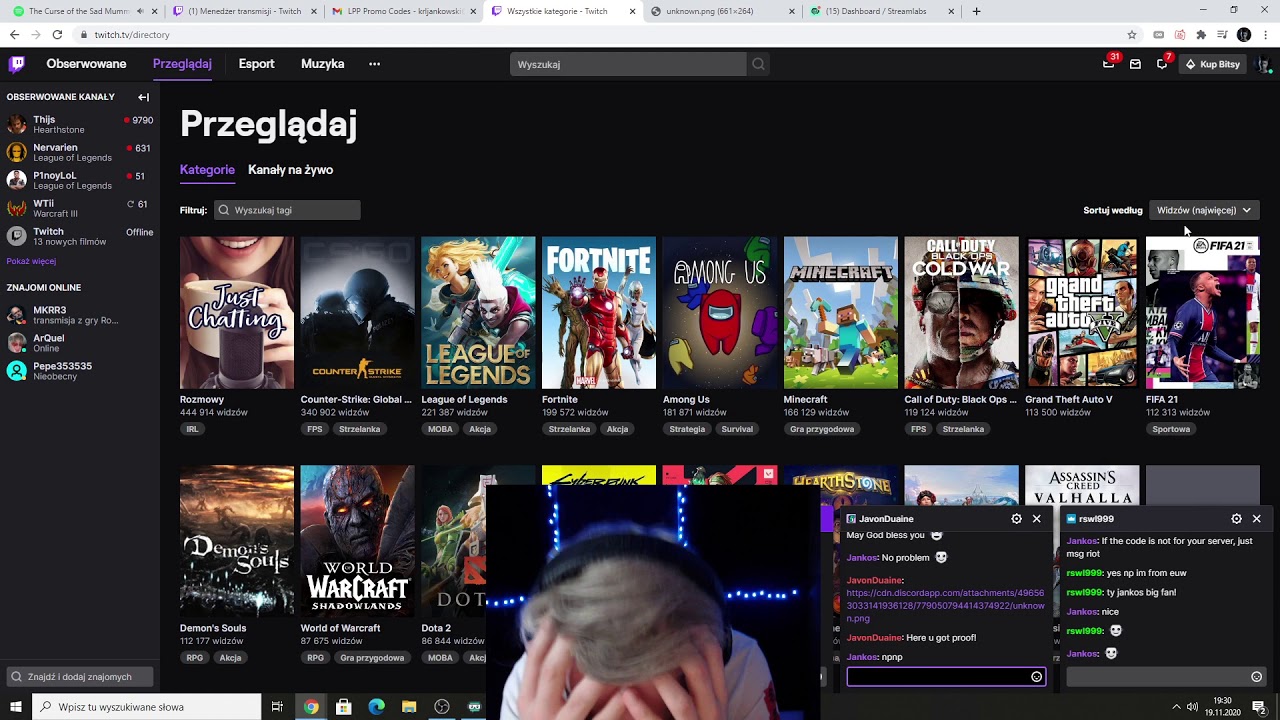The height and width of the screenshot is (720, 1280).
Task: Click the Znajdź i dodaj znajomych field
Action: (x=80, y=677)
